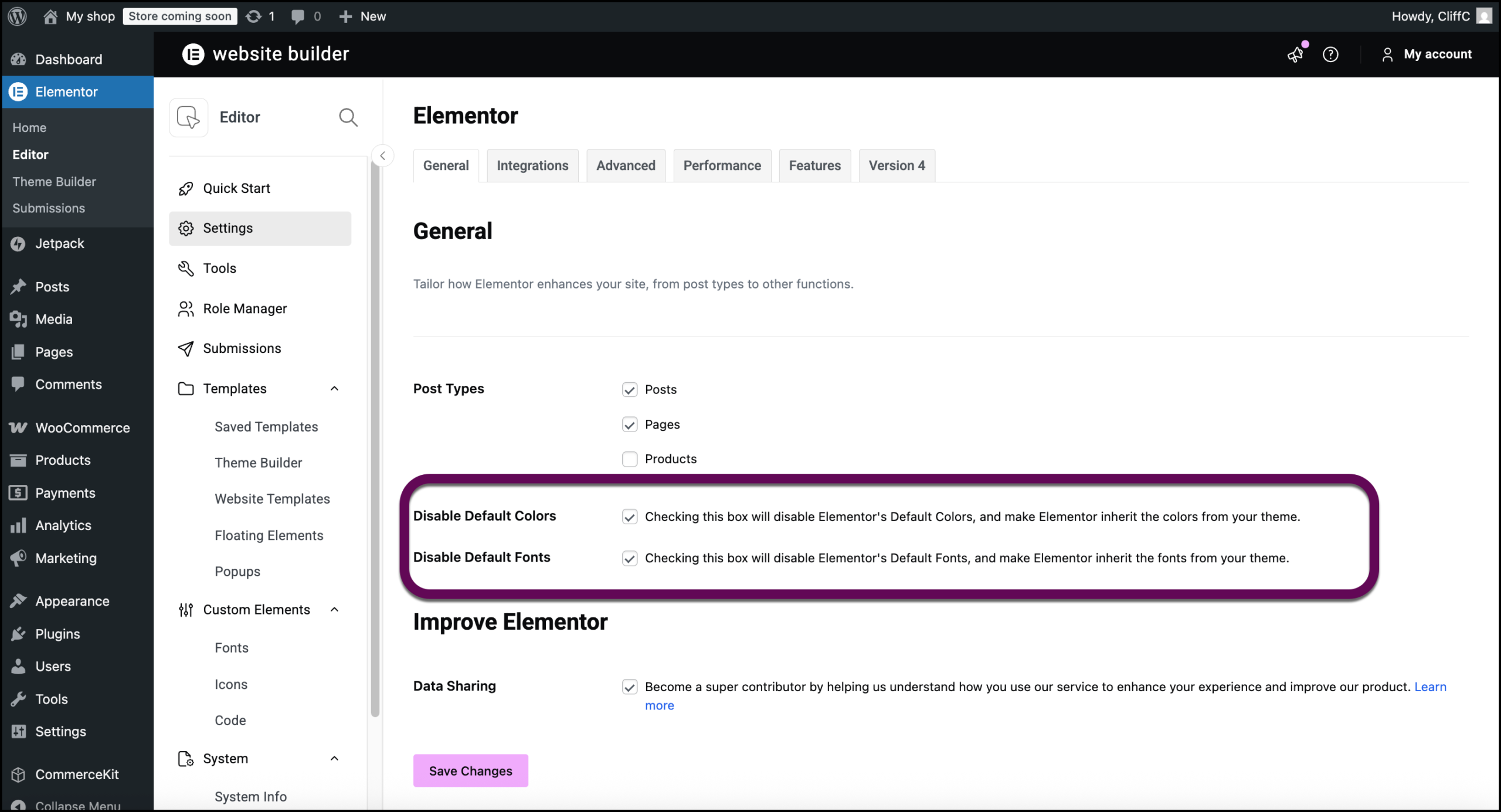Image resolution: width=1501 pixels, height=812 pixels.
Task: Select the Analytics bars icon in sidebar
Action: coord(18,525)
